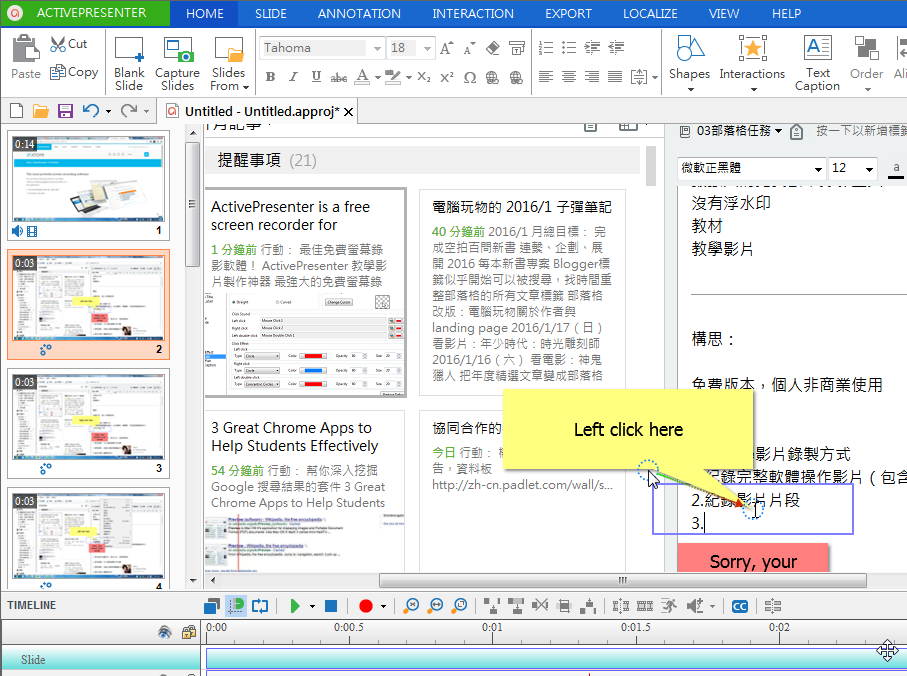Start recording with red record button

(366, 606)
